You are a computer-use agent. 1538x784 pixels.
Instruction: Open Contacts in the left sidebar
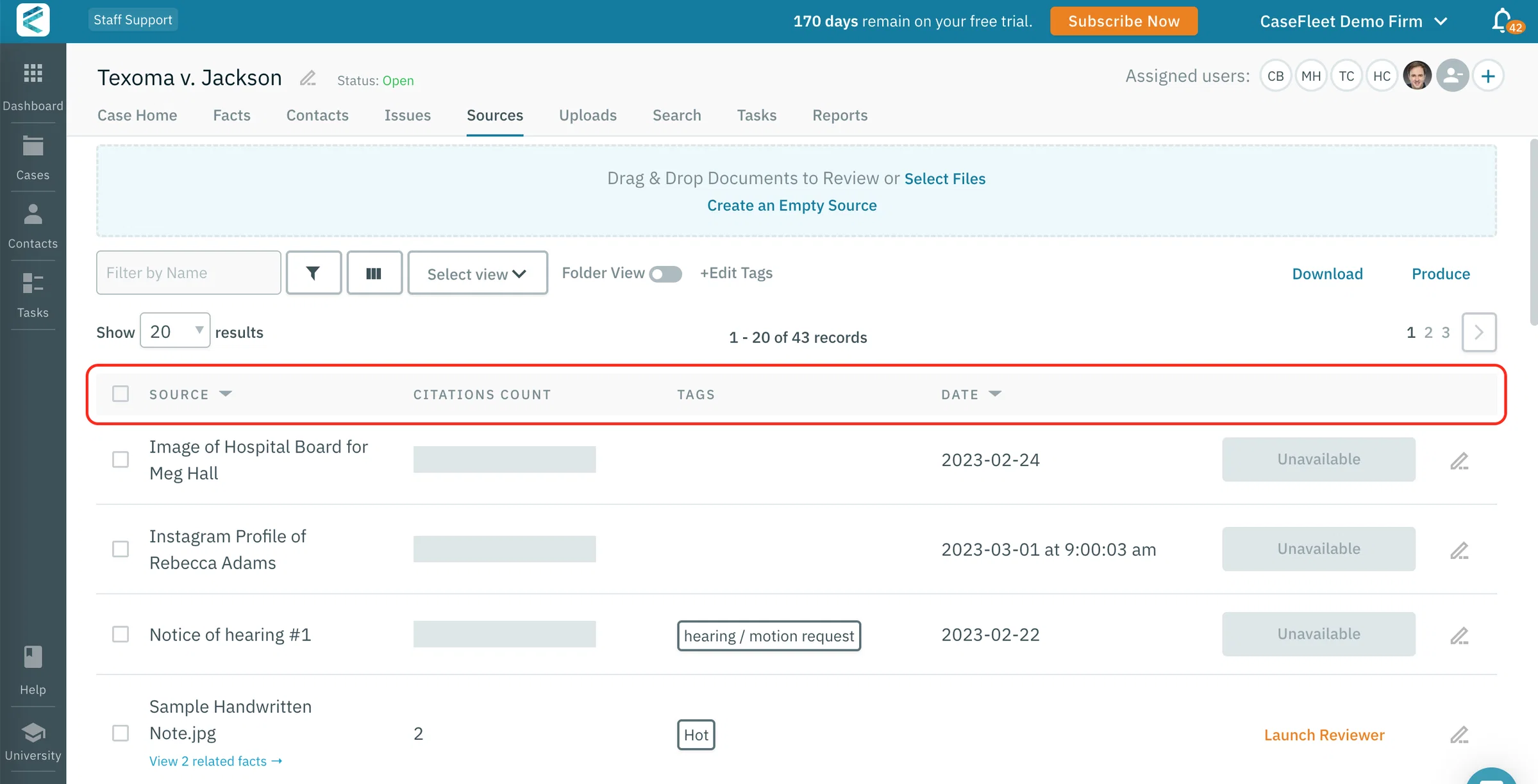33,226
